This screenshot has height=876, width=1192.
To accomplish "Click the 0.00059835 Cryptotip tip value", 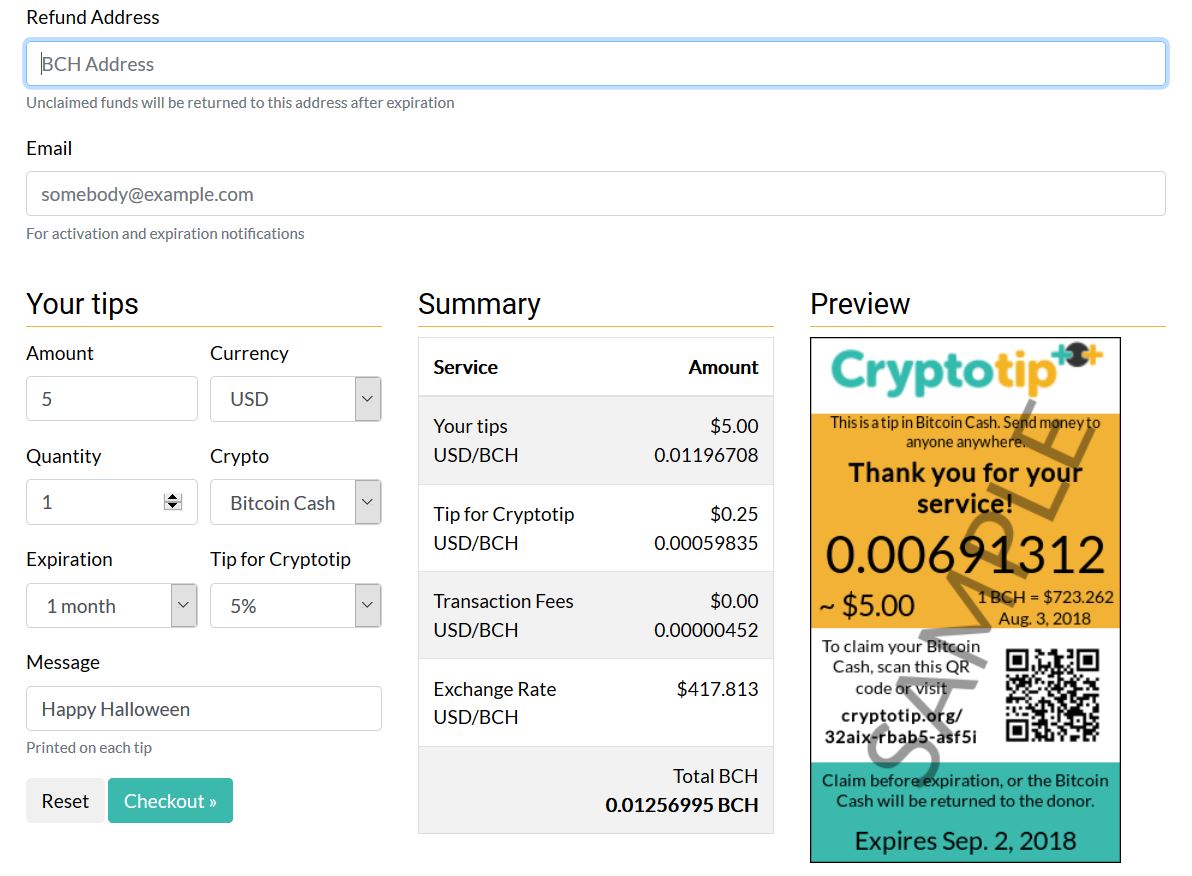I will [705, 543].
